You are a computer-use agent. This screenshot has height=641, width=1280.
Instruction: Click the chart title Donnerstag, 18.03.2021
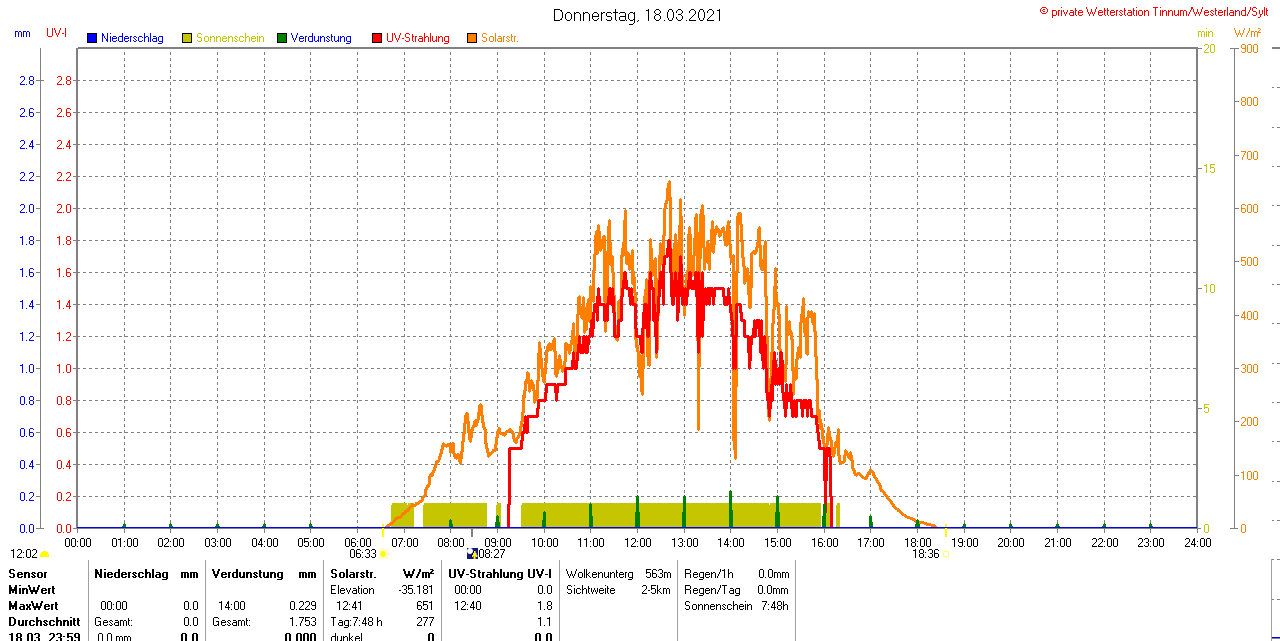[637, 16]
